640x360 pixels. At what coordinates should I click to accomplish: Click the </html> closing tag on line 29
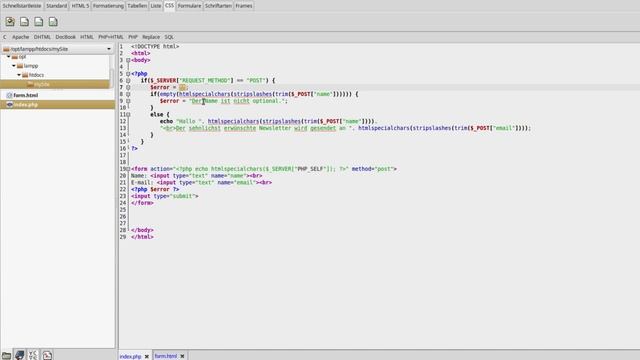pos(142,237)
